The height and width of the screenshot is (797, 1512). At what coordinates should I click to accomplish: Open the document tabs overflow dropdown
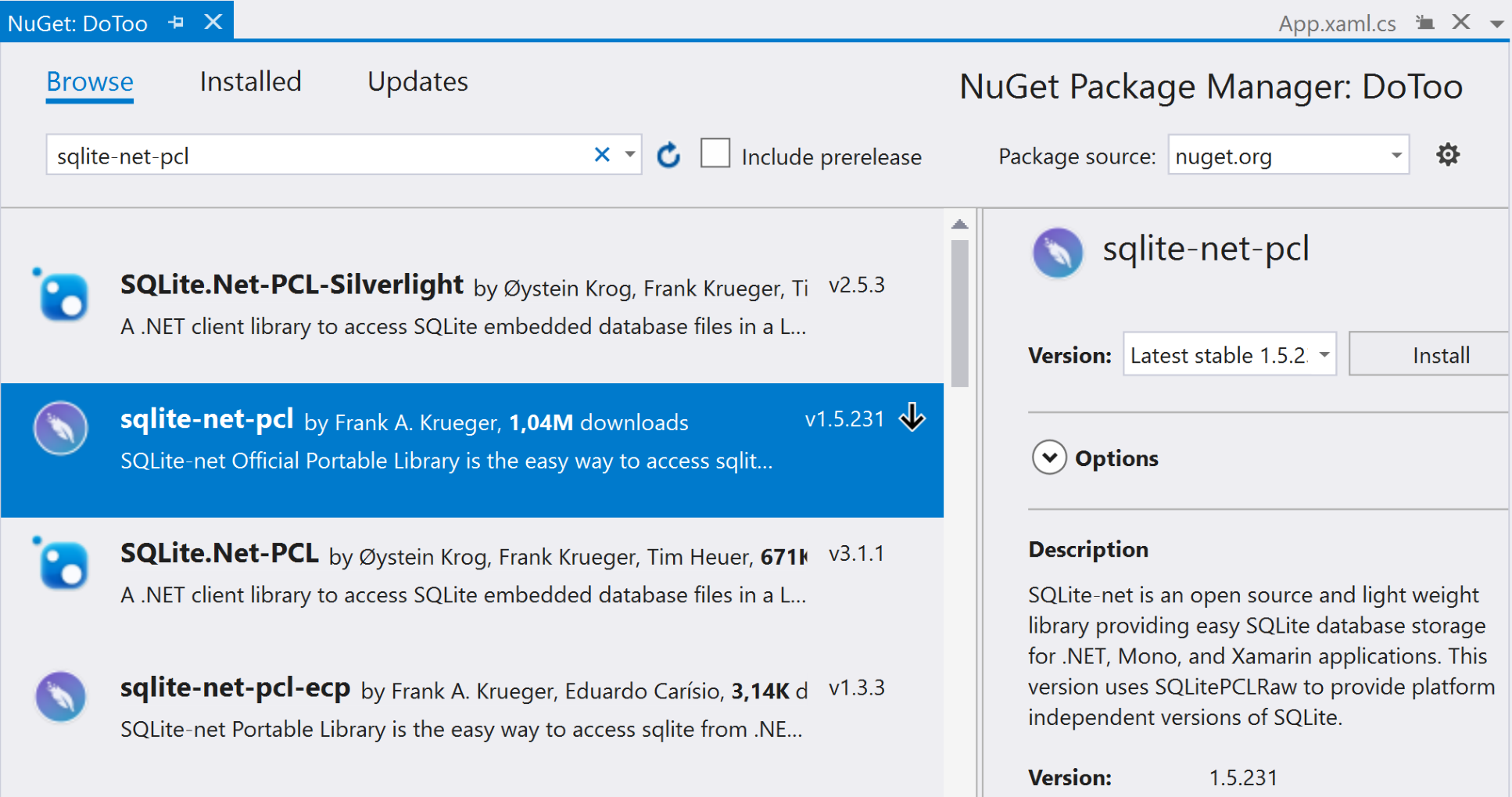1496,23
